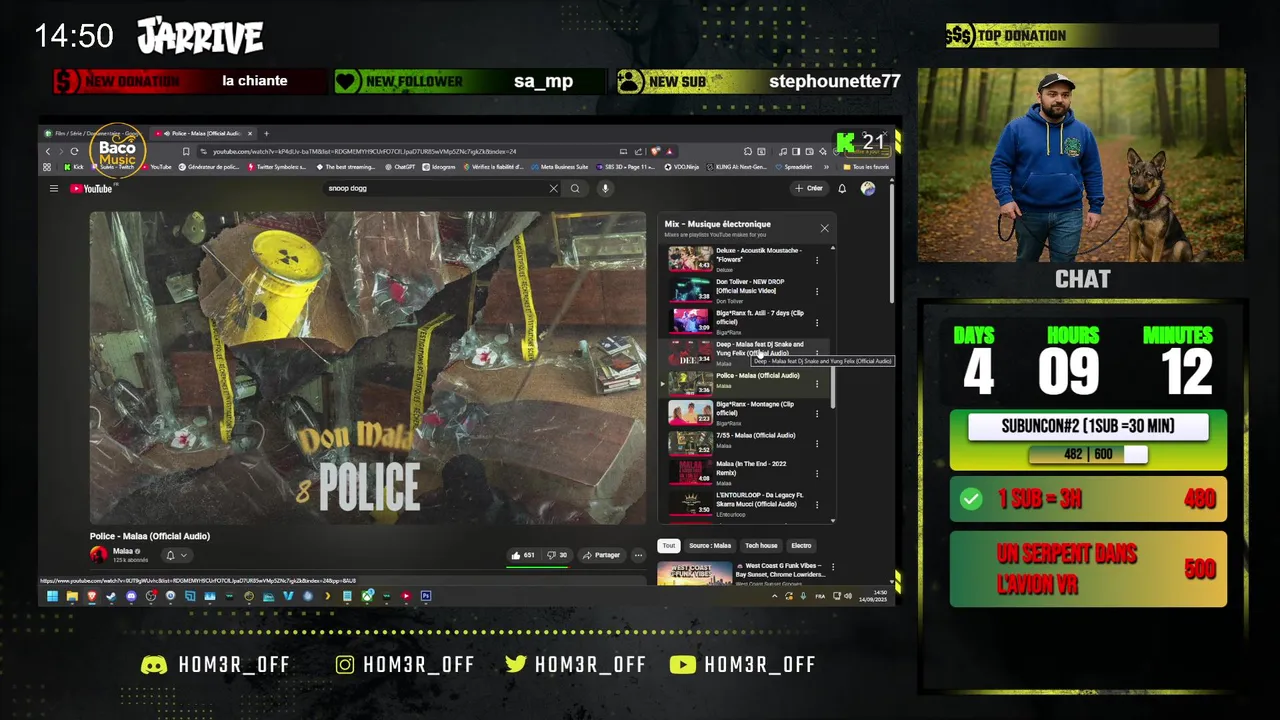The height and width of the screenshot is (720, 1280).
Task: Open the ChatGPT bookmark
Action: 400,167
